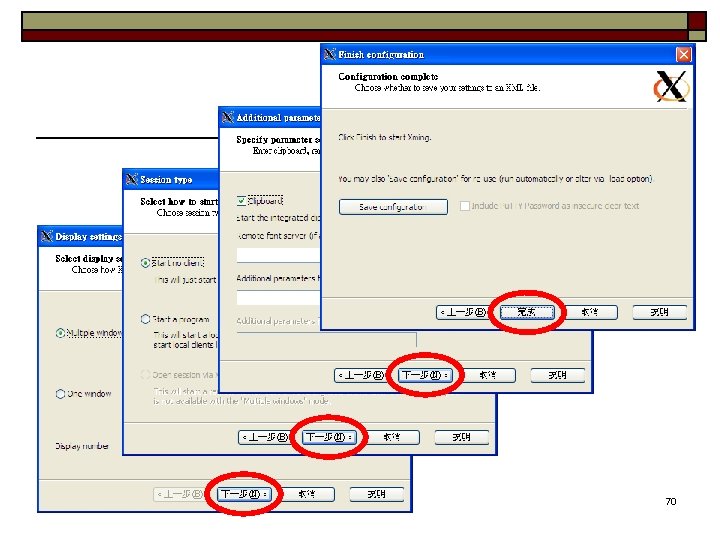Open help in Session type window
Image resolution: width=720 pixels, height=540 pixels.
point(461,437)
